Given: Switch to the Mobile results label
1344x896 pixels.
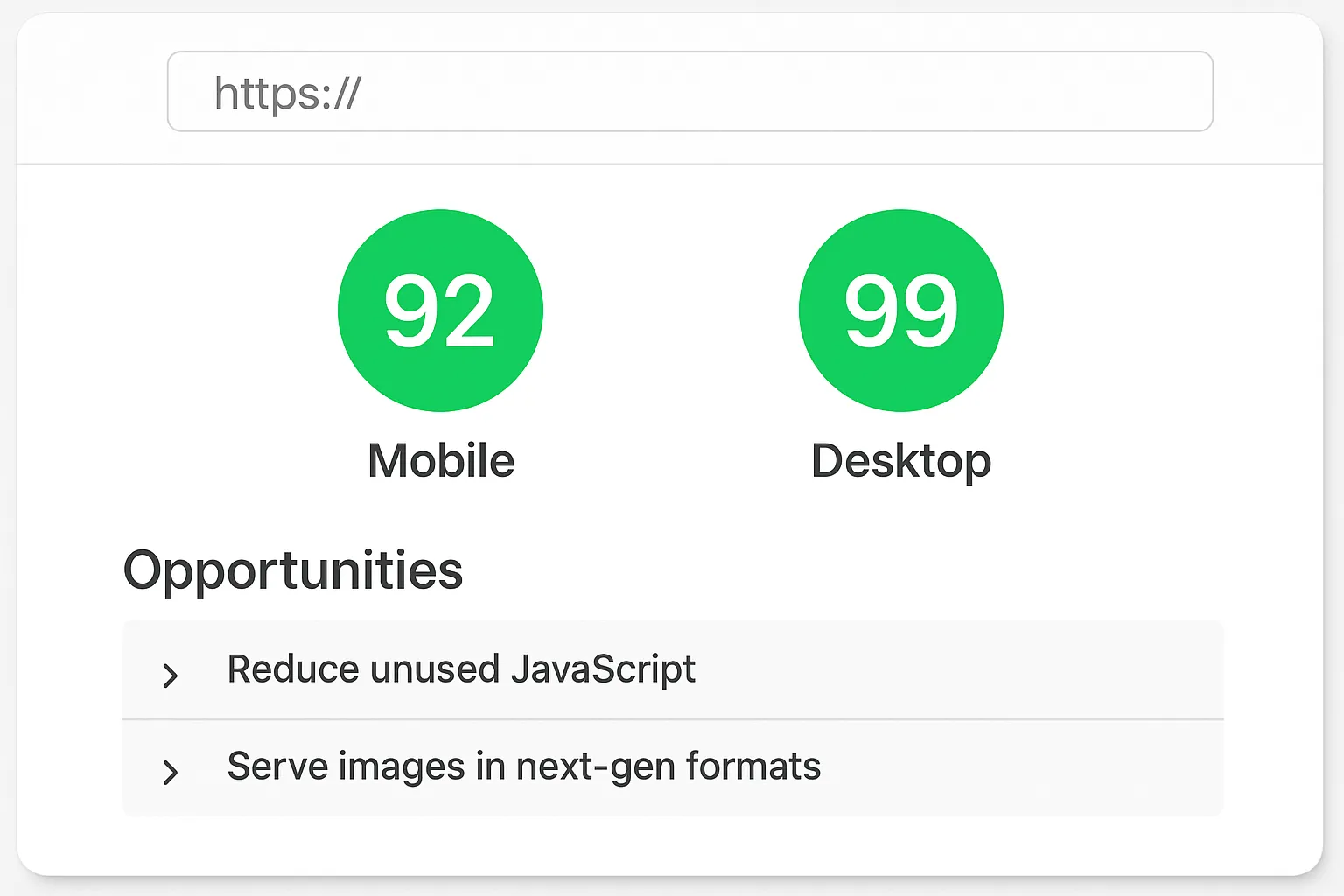Looking at the screenshot, I should point(441,460).
